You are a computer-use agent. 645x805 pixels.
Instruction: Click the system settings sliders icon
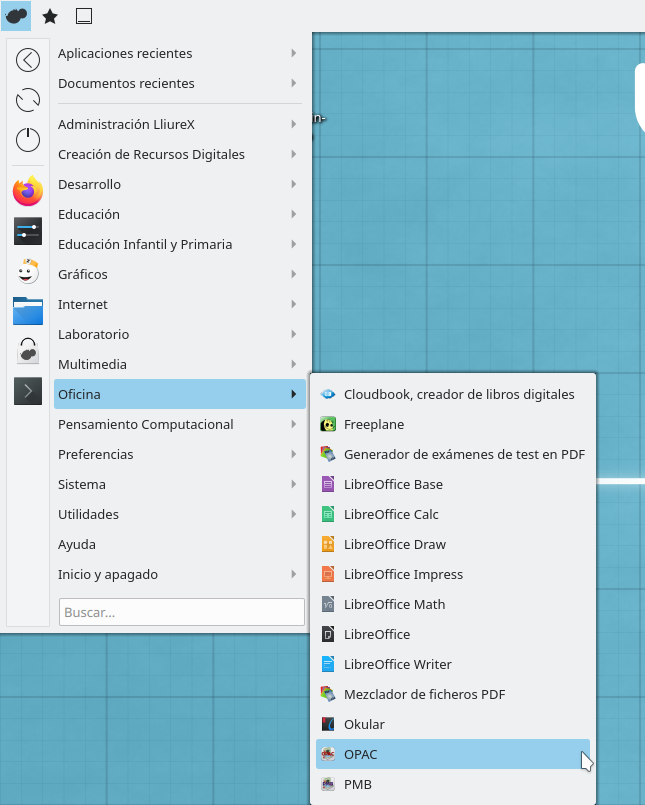(x=28, y=231)
